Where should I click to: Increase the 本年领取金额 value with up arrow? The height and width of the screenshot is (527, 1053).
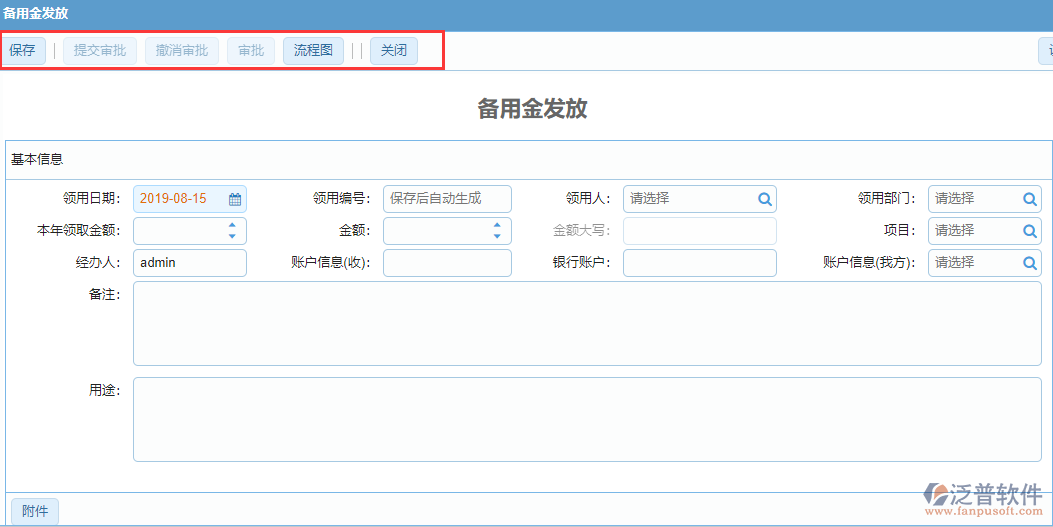[232, 226]
